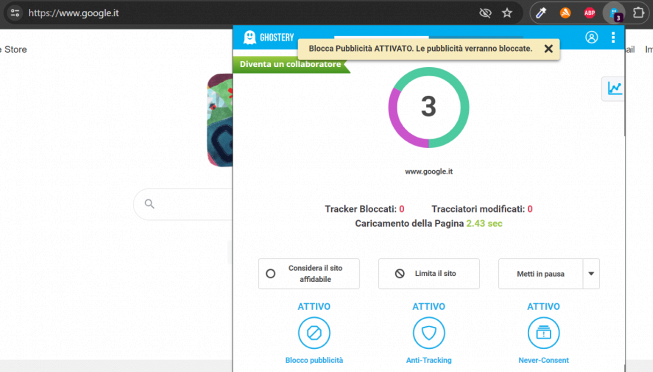Click the Tracciatori modificati count
This screenshot has width=653, height=372.
tap(482, 209)
